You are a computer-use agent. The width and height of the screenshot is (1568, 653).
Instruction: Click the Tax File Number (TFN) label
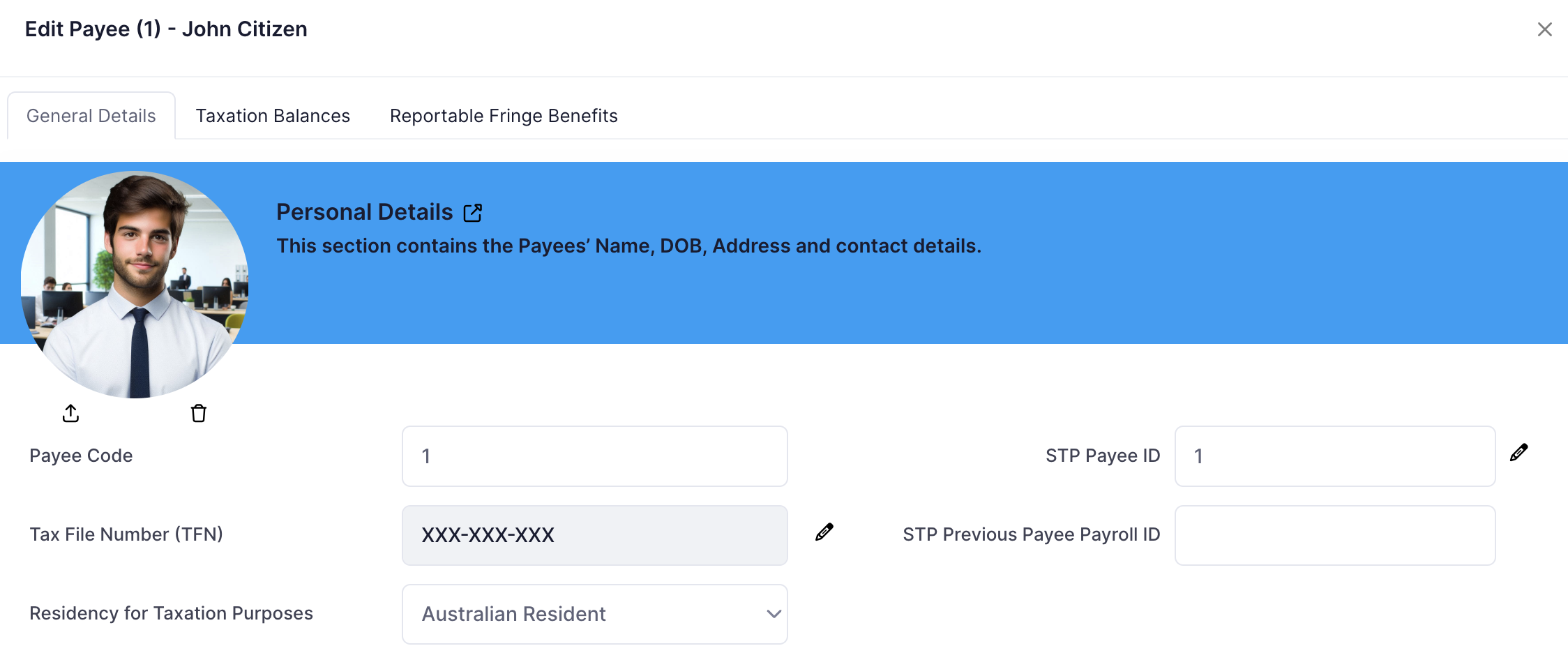click(126, 534)
